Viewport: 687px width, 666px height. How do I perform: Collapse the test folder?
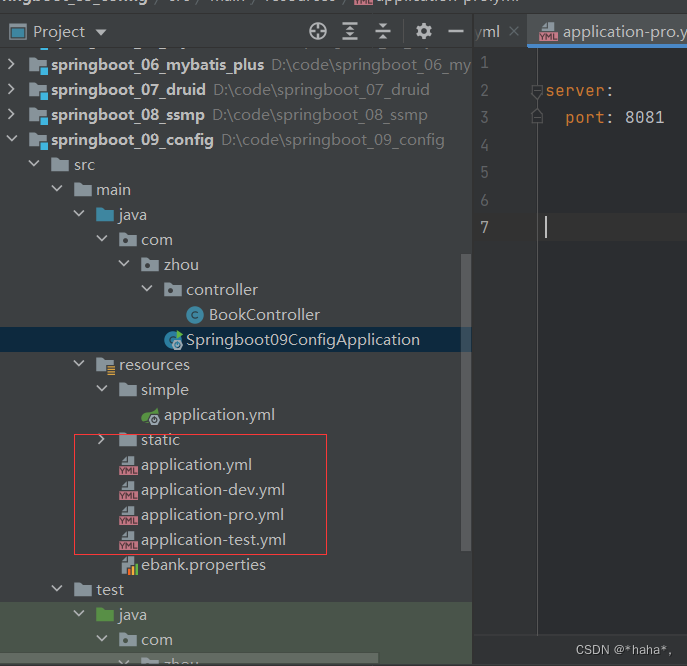[57, 589]
